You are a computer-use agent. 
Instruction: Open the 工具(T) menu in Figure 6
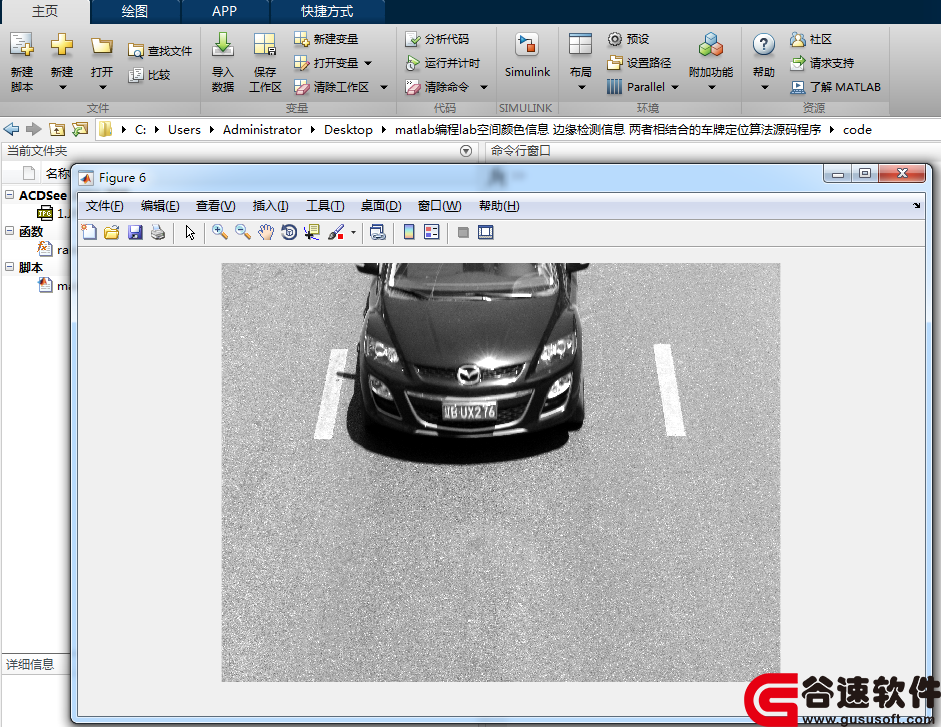(x=325, y=206)
